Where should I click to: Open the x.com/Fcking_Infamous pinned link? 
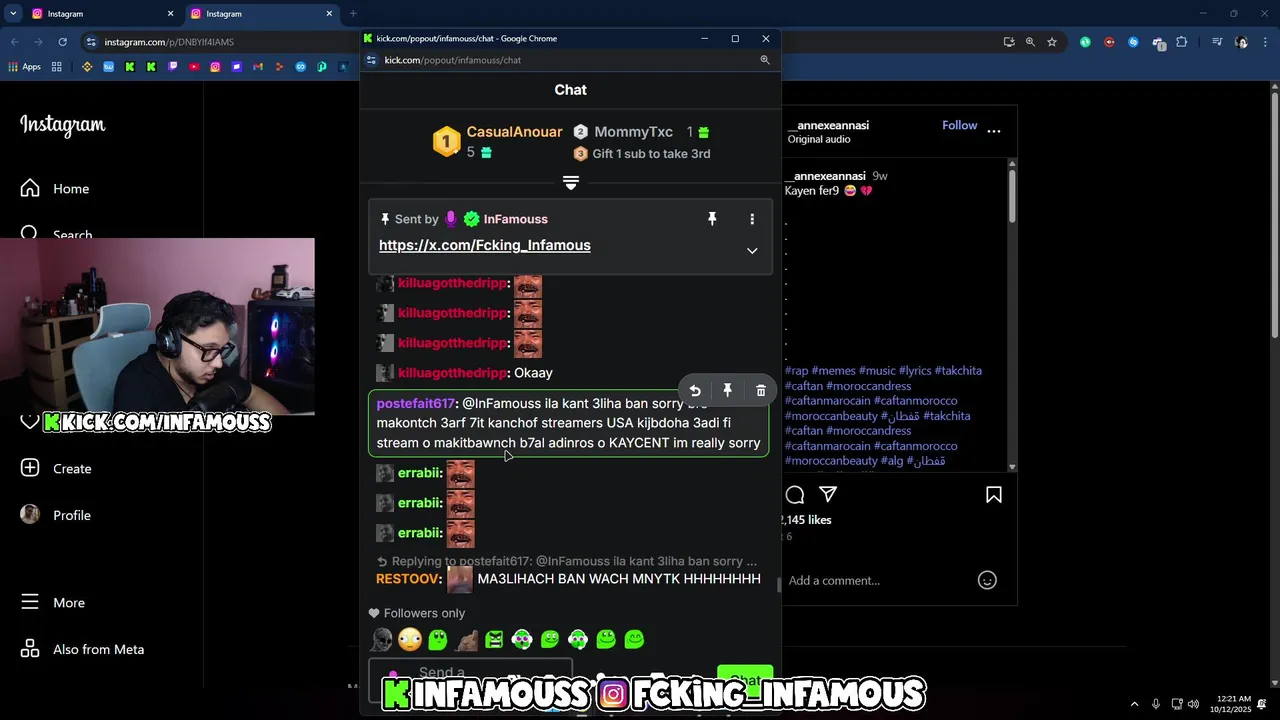coord(485,245)
